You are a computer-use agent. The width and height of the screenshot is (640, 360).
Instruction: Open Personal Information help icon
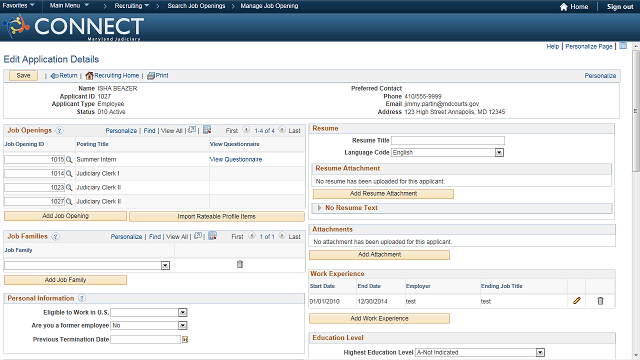(x=82, y=298)
